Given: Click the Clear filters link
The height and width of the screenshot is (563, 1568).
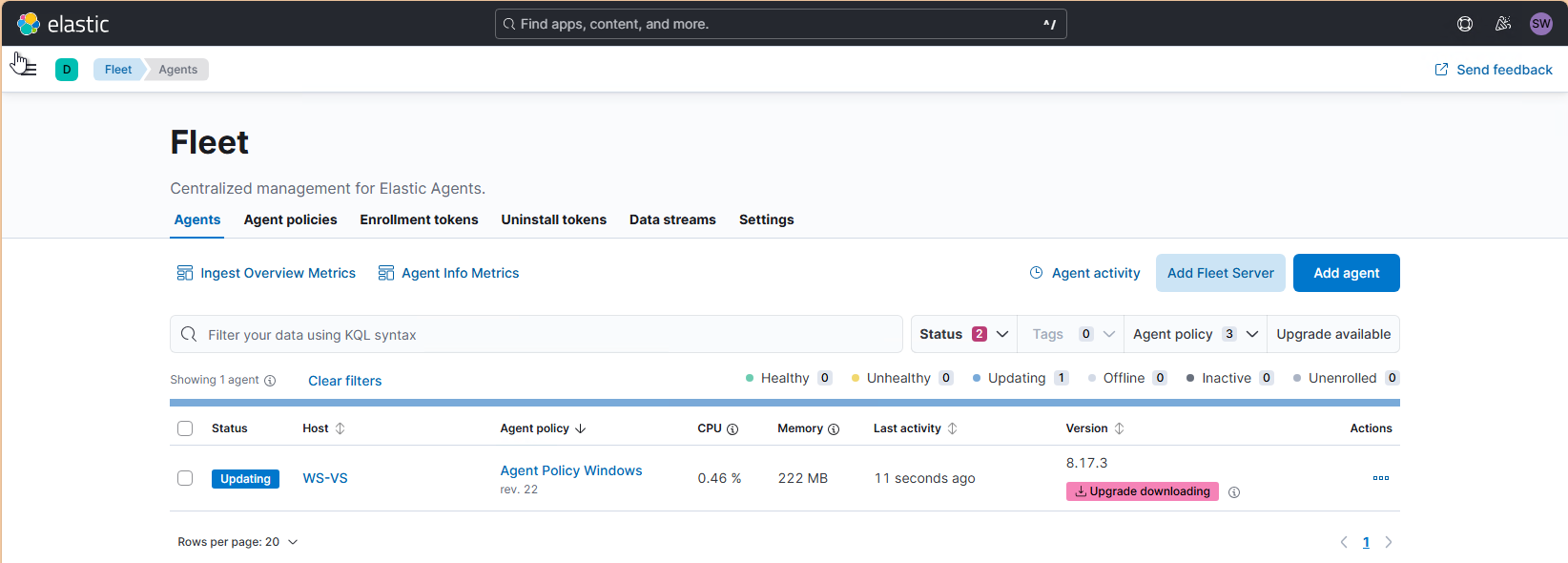Looking at the screenshot, I should (x=344, y=381).
